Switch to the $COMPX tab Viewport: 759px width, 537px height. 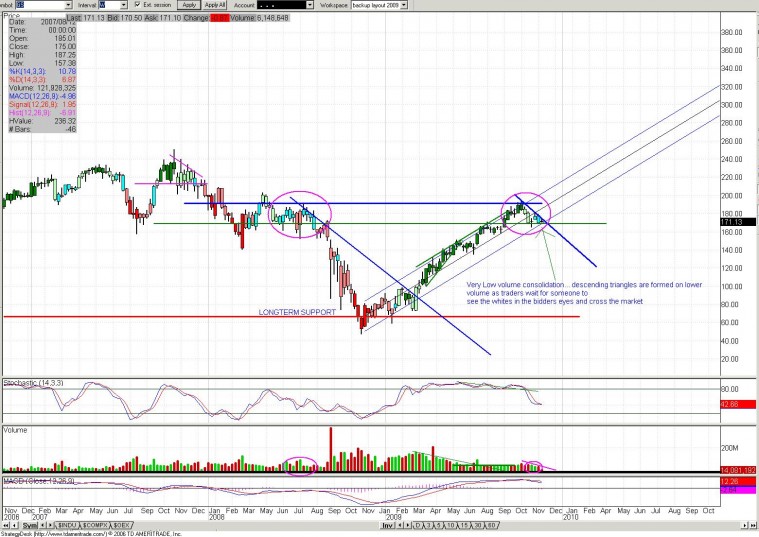point(95,525)
